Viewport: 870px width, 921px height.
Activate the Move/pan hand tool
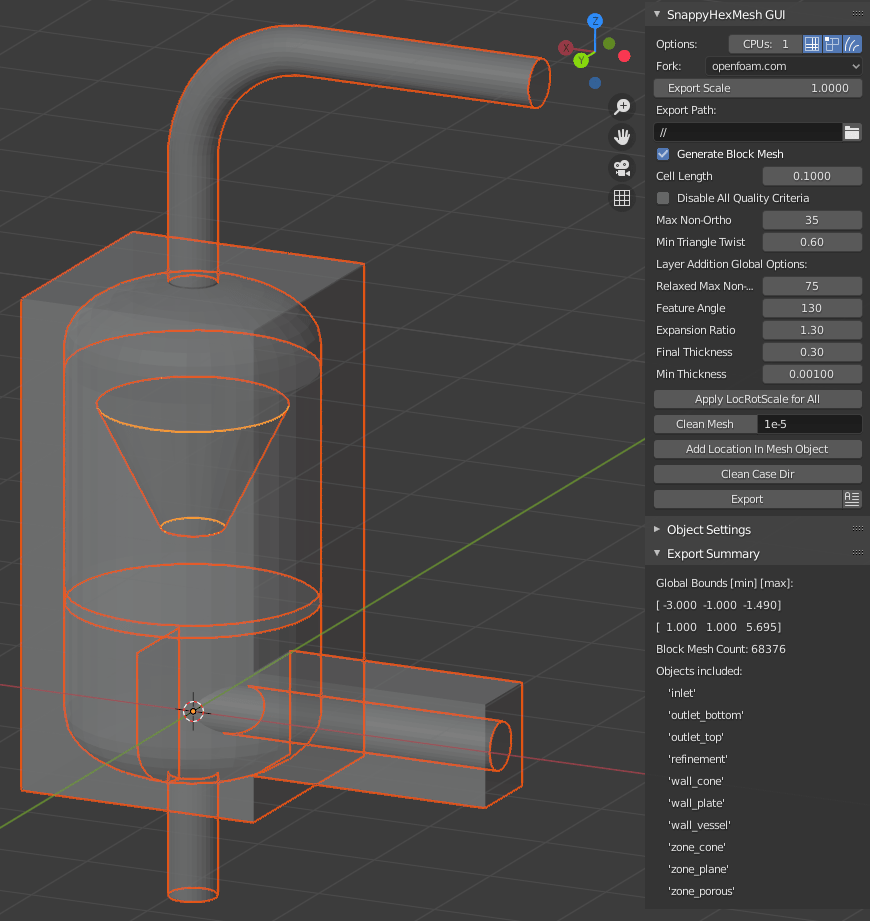pos(622,137)
